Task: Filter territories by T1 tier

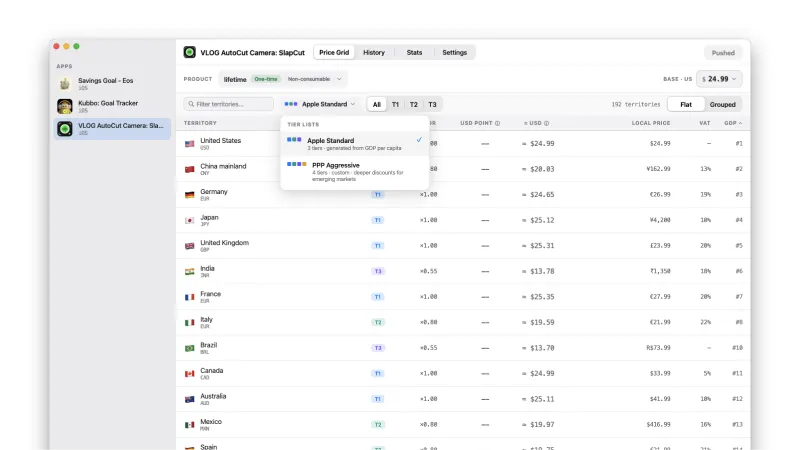Action: click(x=395, y=105)
